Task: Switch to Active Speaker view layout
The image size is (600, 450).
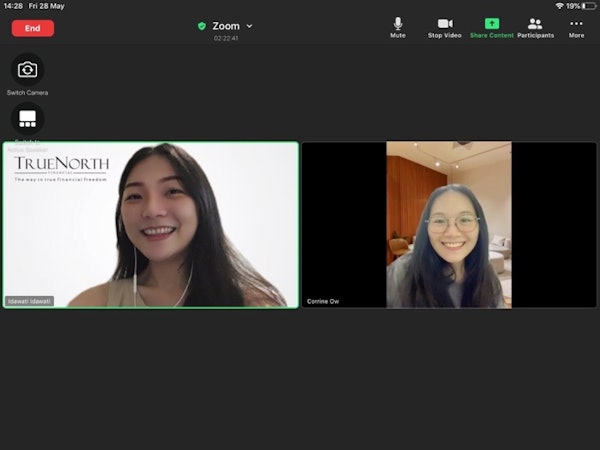Action: pyautogui.click(x=28, y=119)
